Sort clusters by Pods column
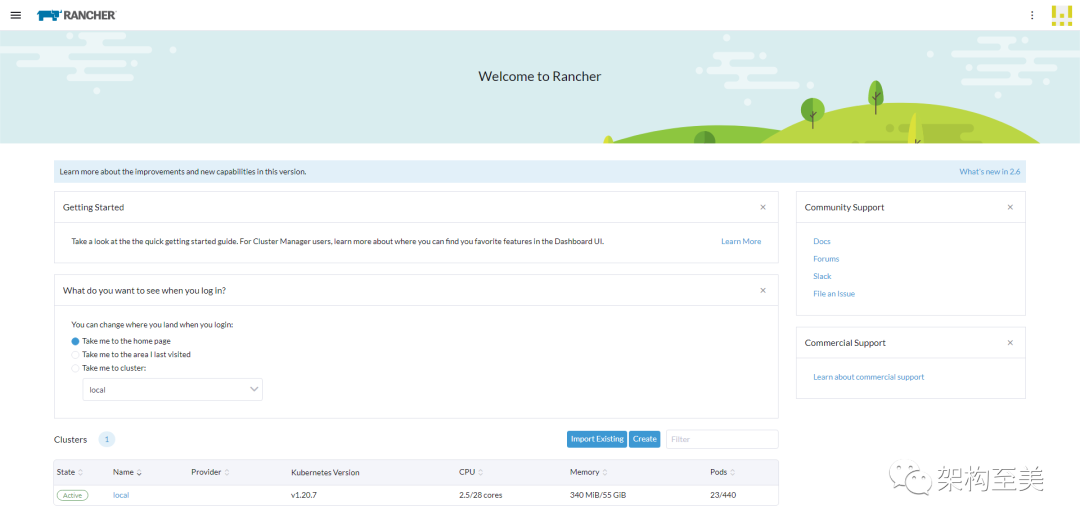1080x527 pixels. click(x=723, y=473)
